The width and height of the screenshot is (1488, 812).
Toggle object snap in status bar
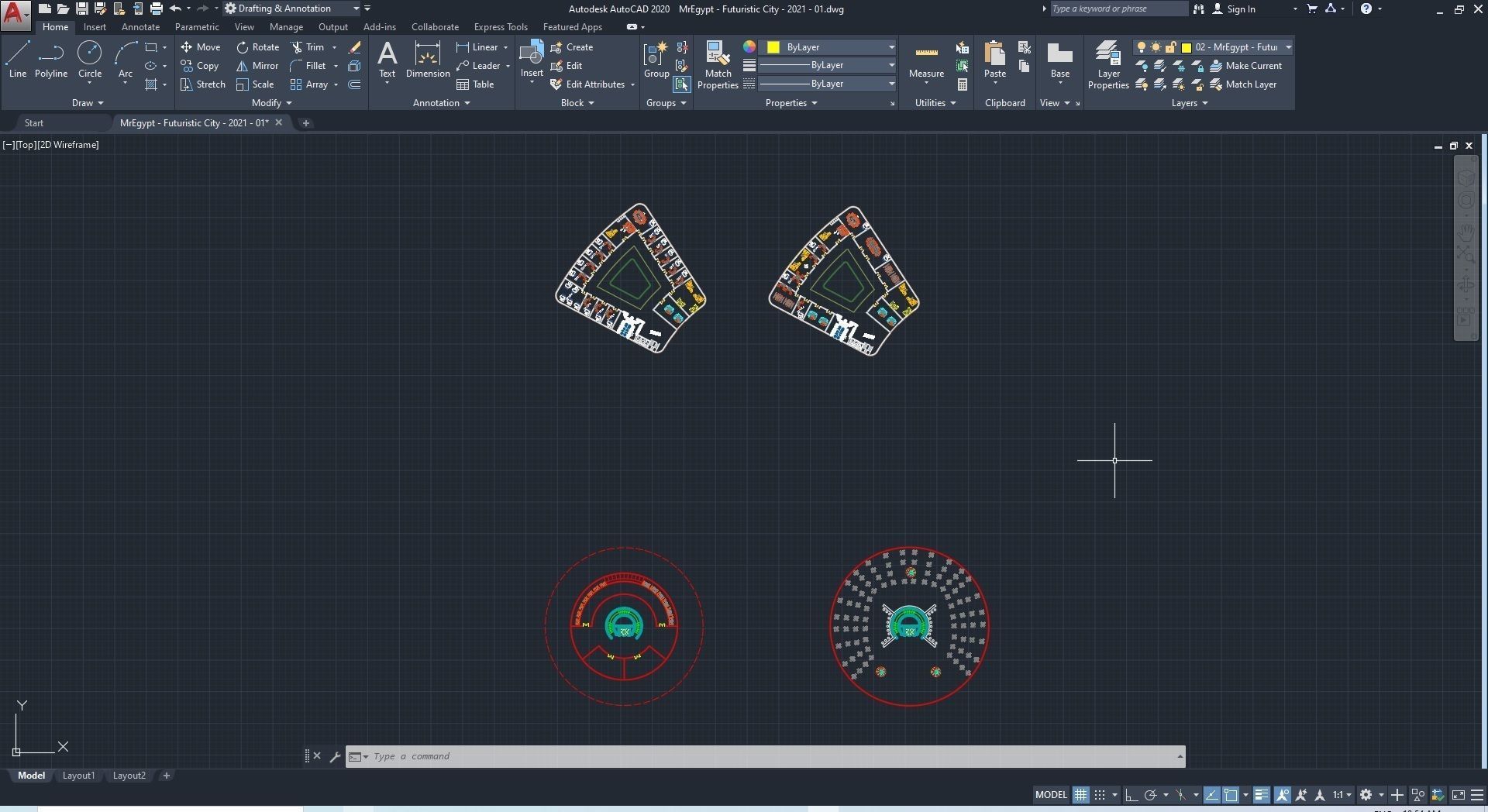(x=1231, y=795)
